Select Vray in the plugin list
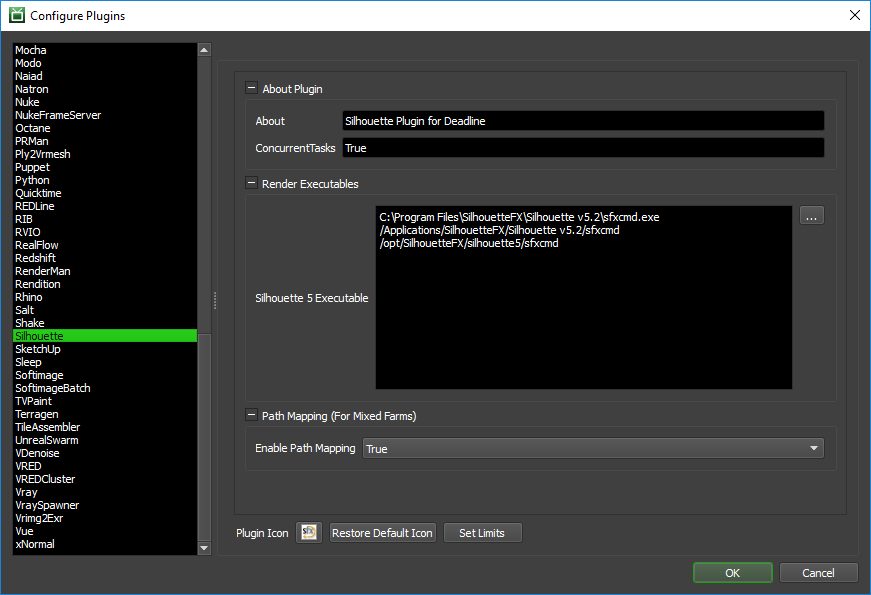Image resolution: width=871 pixels, height=595 pixels. click(x=105, y=492)
